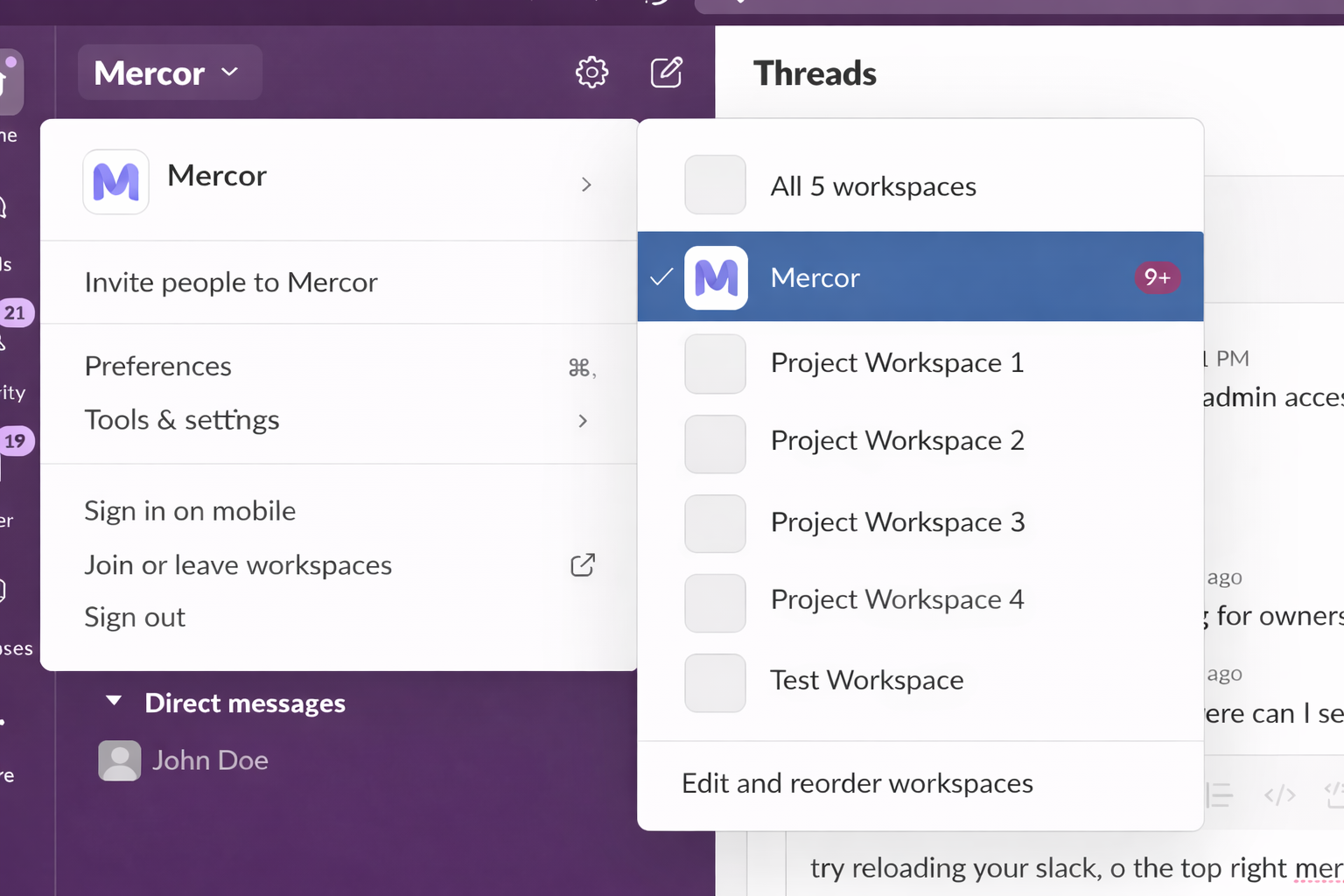Collapse the Direct messages section triangle
Image resolution: width=1344 pixels, height=896 pixels.
(114, 701)
